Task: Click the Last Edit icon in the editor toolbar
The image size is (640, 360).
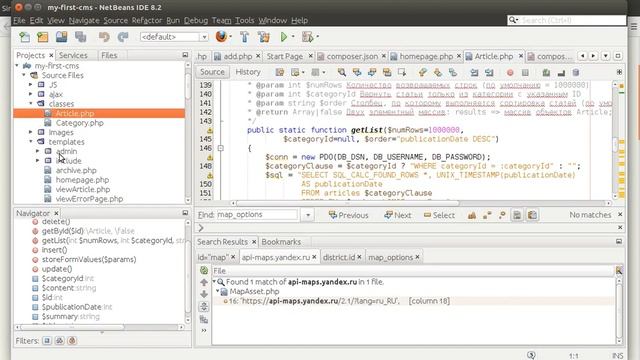Action: click(x=280, y=72)
